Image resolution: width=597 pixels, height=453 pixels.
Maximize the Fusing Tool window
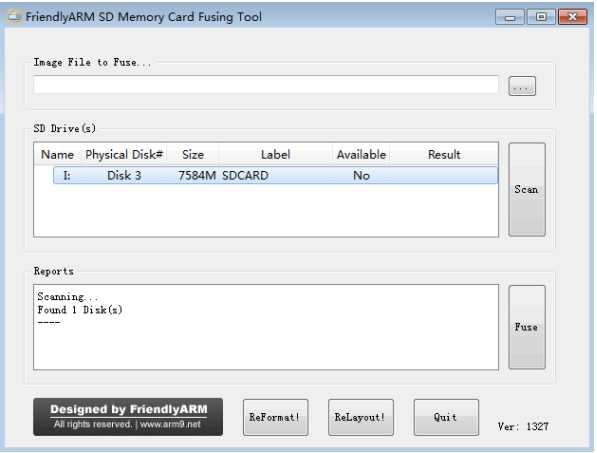pos(541,17)
